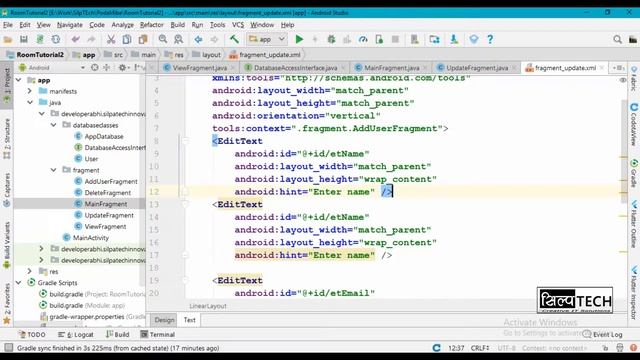This screenshot has width=640, height=360.
Task: Click the editor vertical scrollbar
Action: pyautogui.click(x=623, y=151)
